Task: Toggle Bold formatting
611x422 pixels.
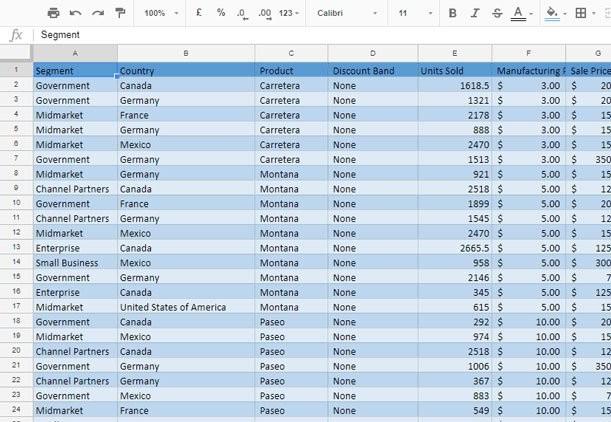Action: pyautogui.click(x=452, y=13)
